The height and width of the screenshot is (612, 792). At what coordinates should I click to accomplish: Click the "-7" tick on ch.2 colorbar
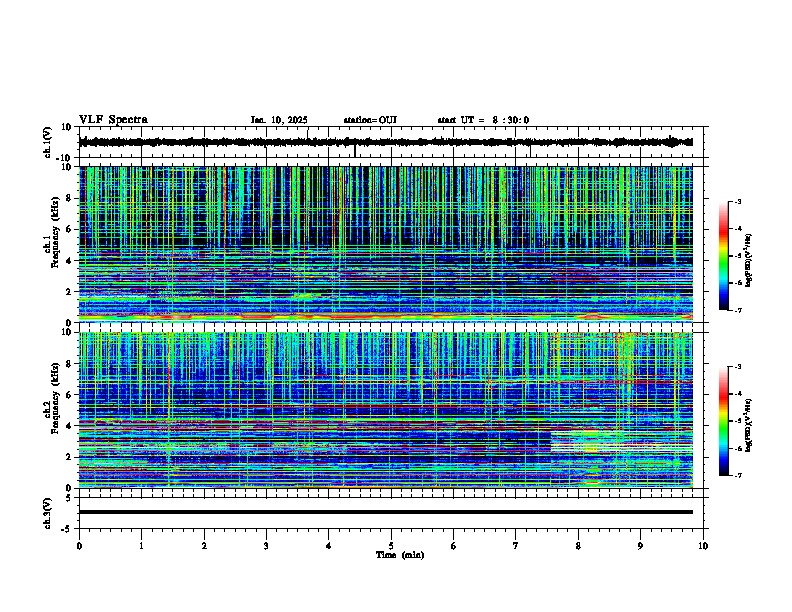(737, 475)
